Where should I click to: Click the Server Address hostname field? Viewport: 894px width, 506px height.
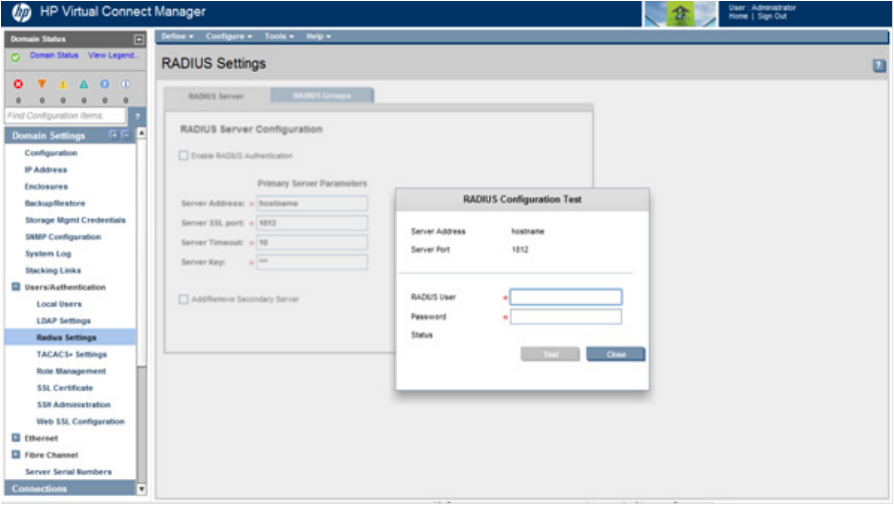[312, 203]
